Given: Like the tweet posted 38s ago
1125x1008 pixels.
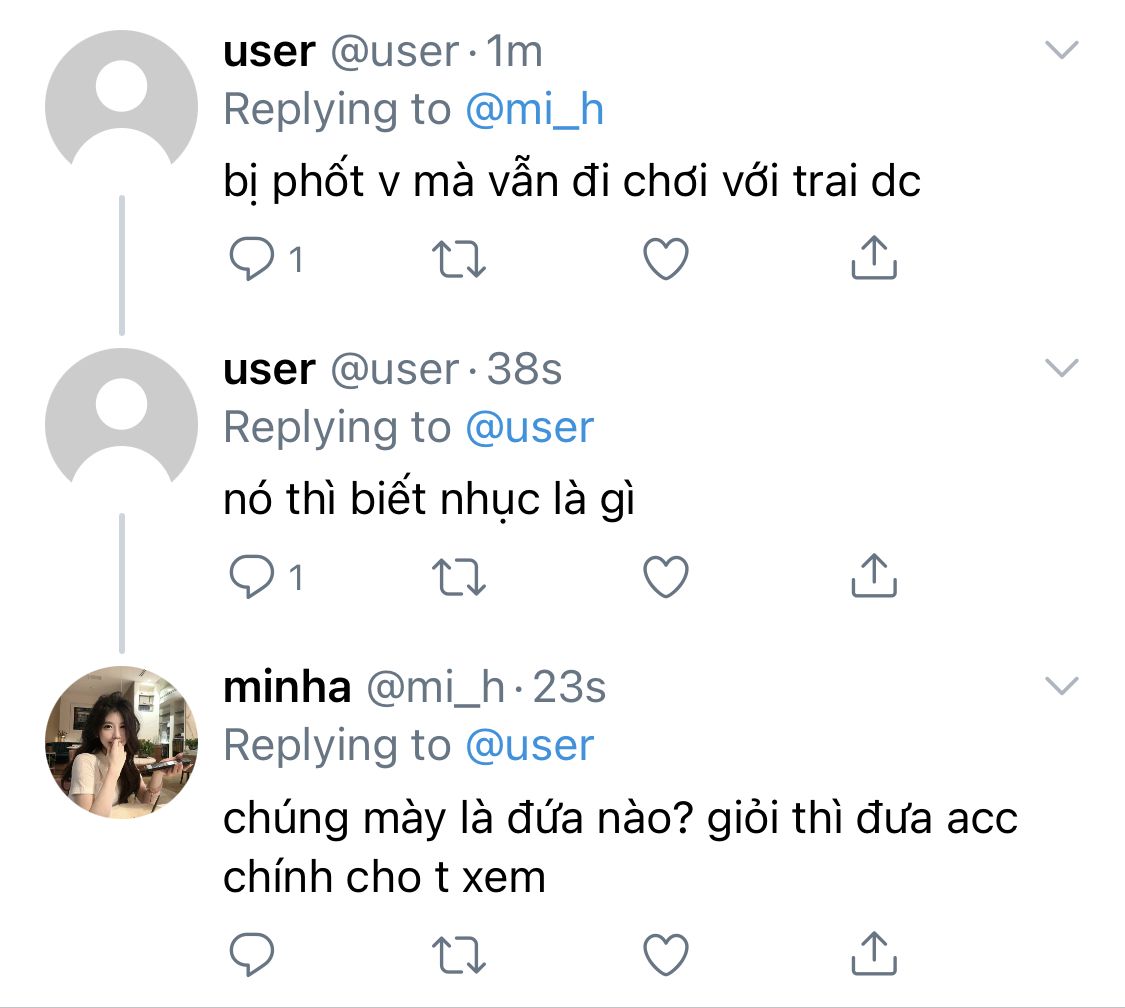Looking at the screenshot, I should tap(665, 578).
